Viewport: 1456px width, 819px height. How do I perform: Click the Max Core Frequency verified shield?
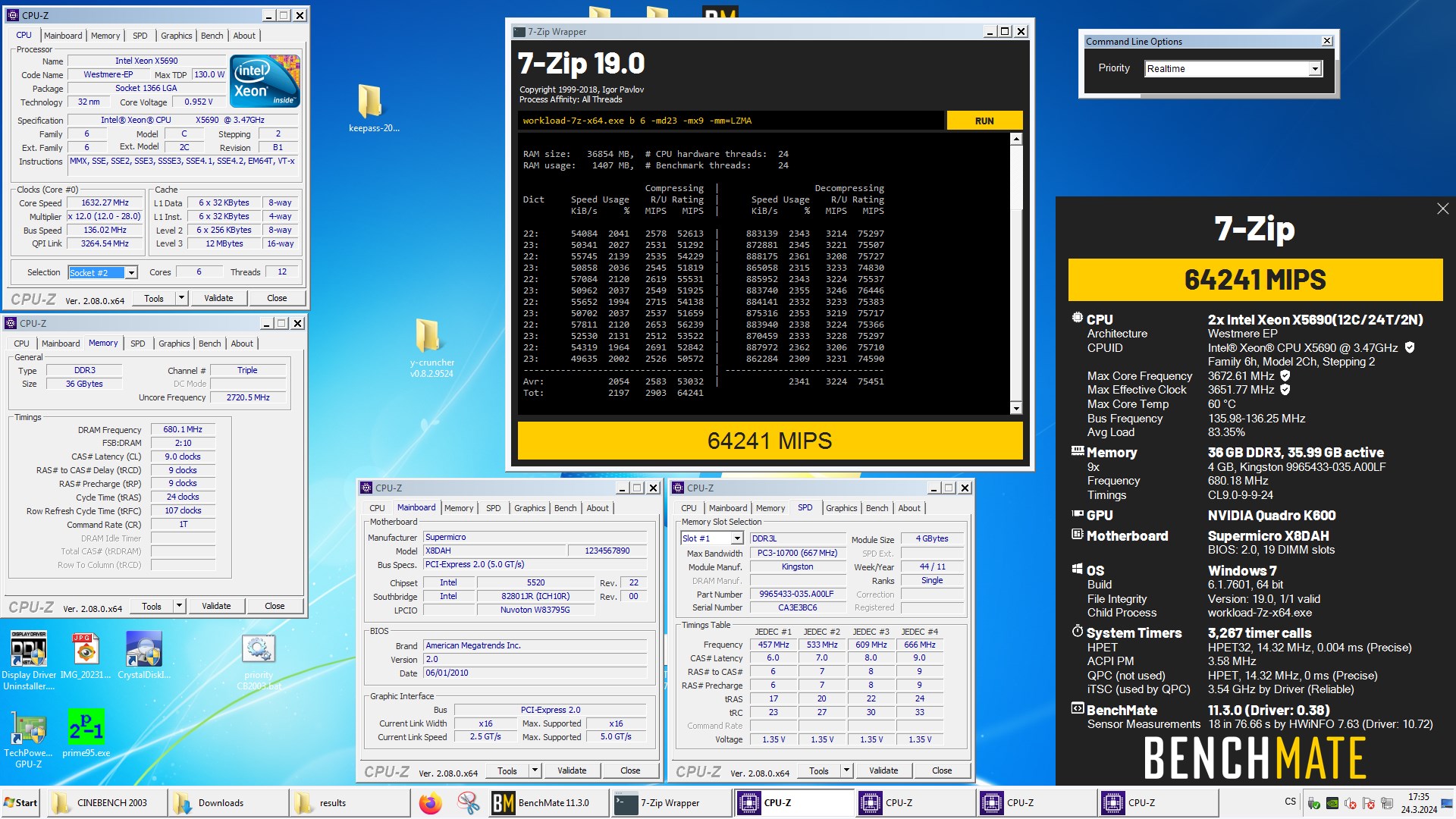pos(1285,375)
